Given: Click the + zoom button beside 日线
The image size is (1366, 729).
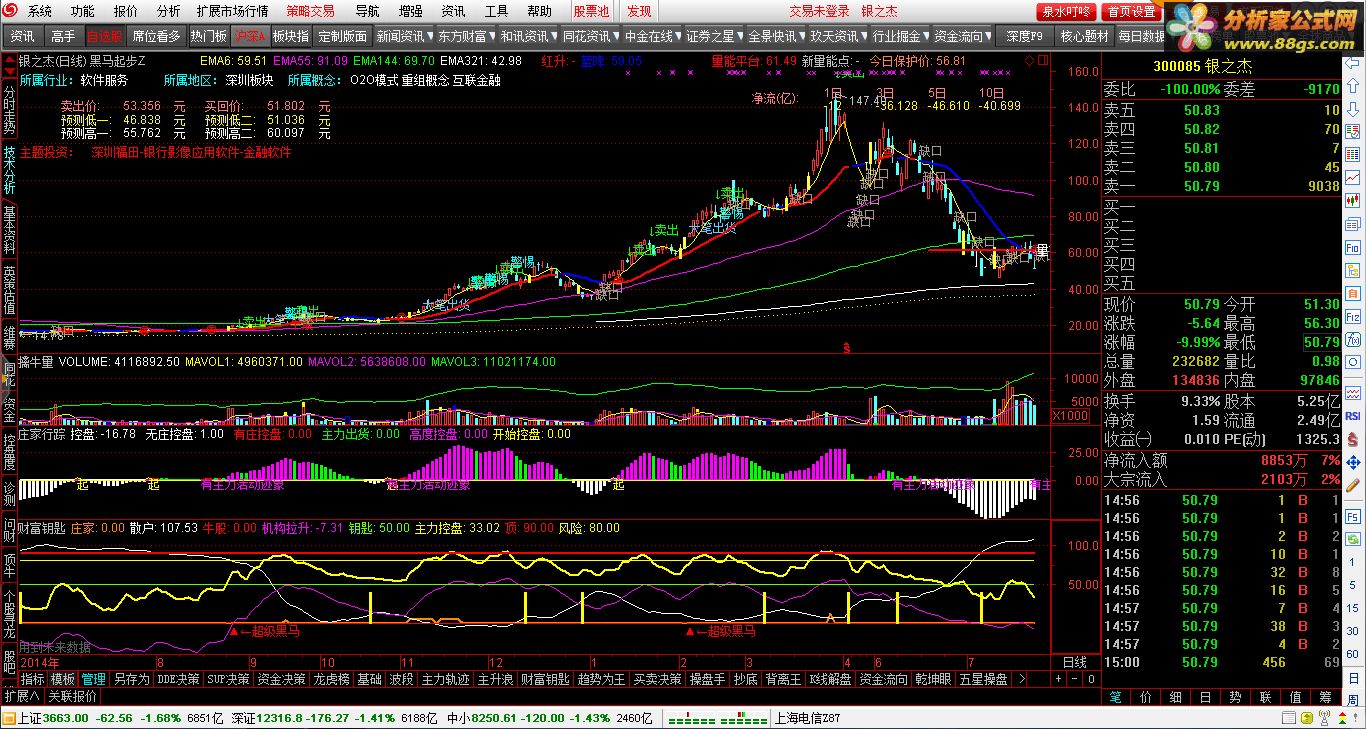Looking at the screenshot, I should (x=1060, y=679).
